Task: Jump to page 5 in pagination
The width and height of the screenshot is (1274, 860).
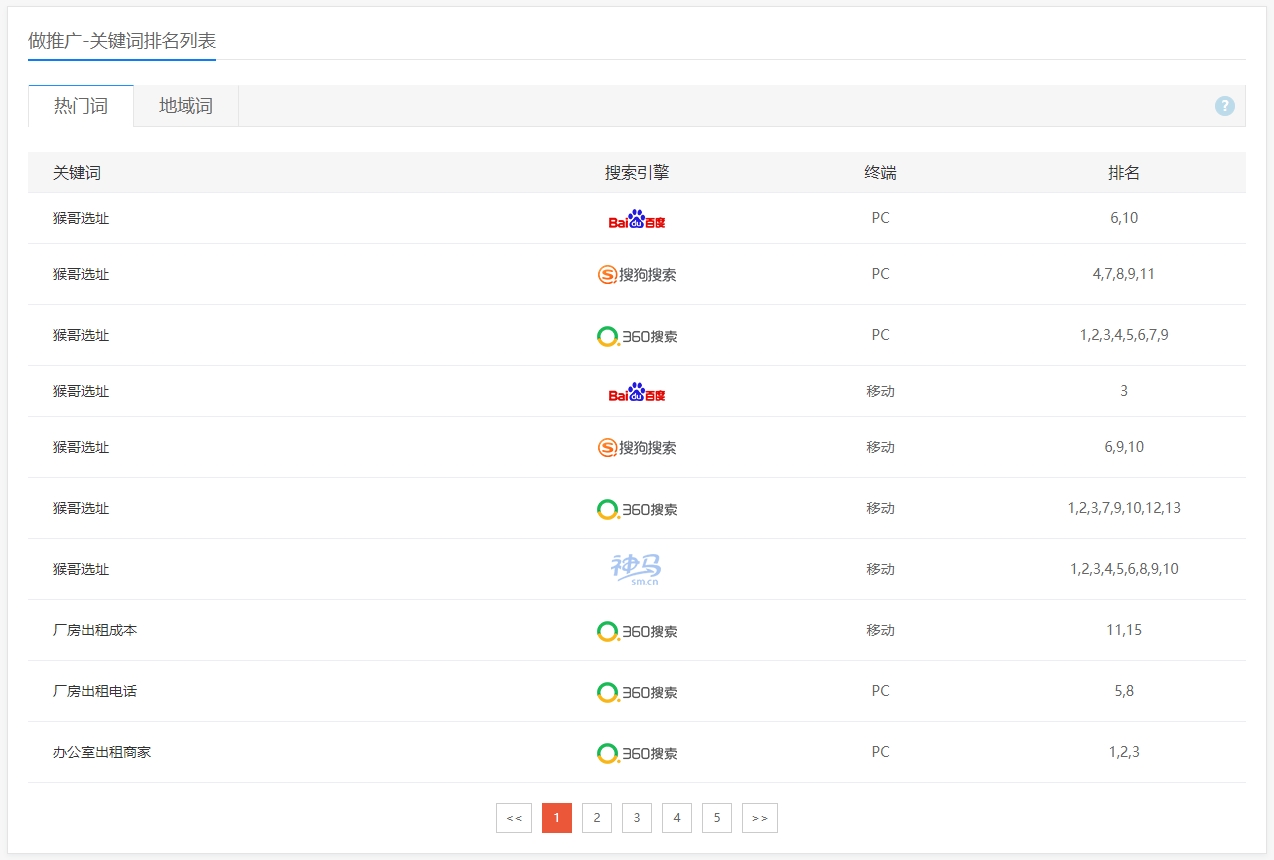Action: click(717, 818)
